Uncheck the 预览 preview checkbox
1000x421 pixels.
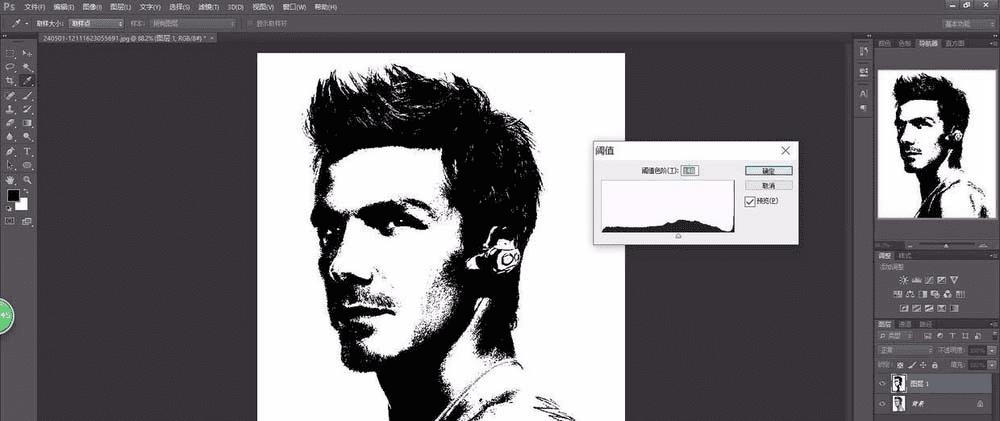coord(750,201)
